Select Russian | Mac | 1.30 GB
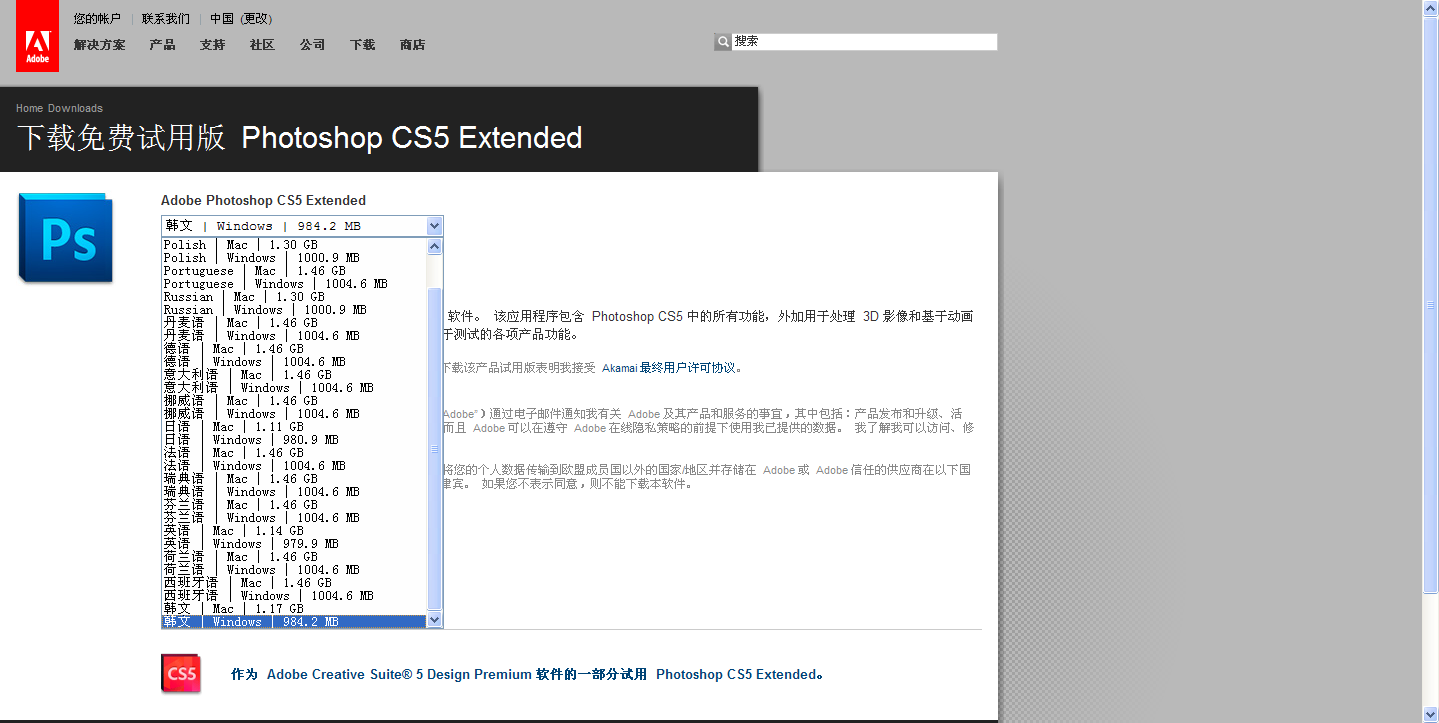Image resolution: width=1439 pixels, height=723 pixels. click(294, 297)
